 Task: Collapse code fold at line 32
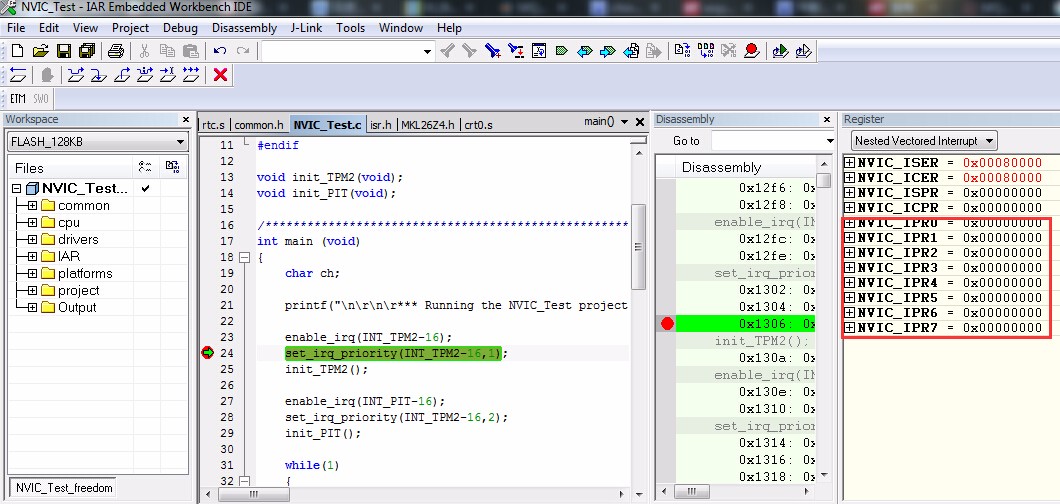[x=243, y=481]
